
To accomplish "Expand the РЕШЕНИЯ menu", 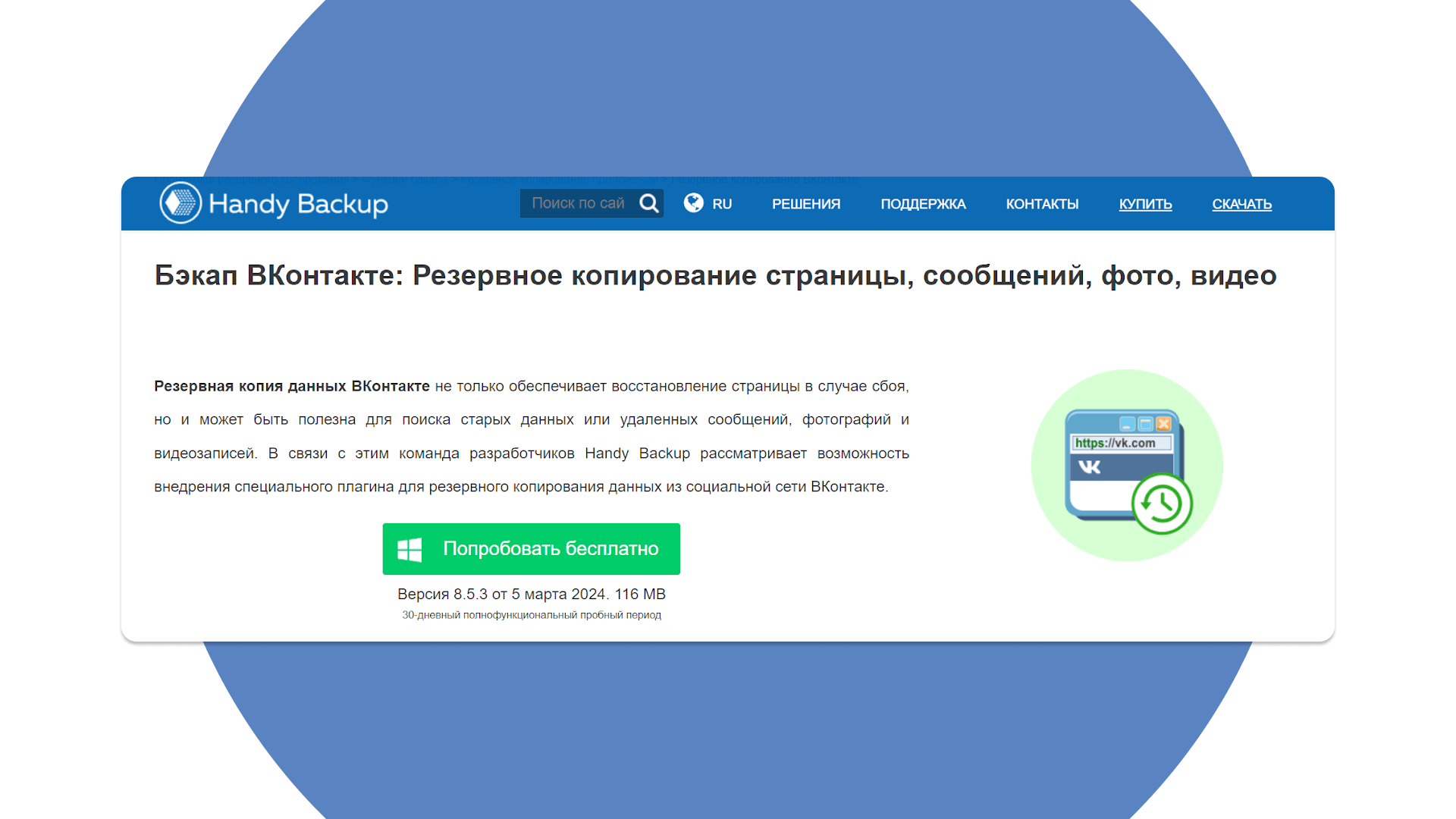I will click(806, 204).
